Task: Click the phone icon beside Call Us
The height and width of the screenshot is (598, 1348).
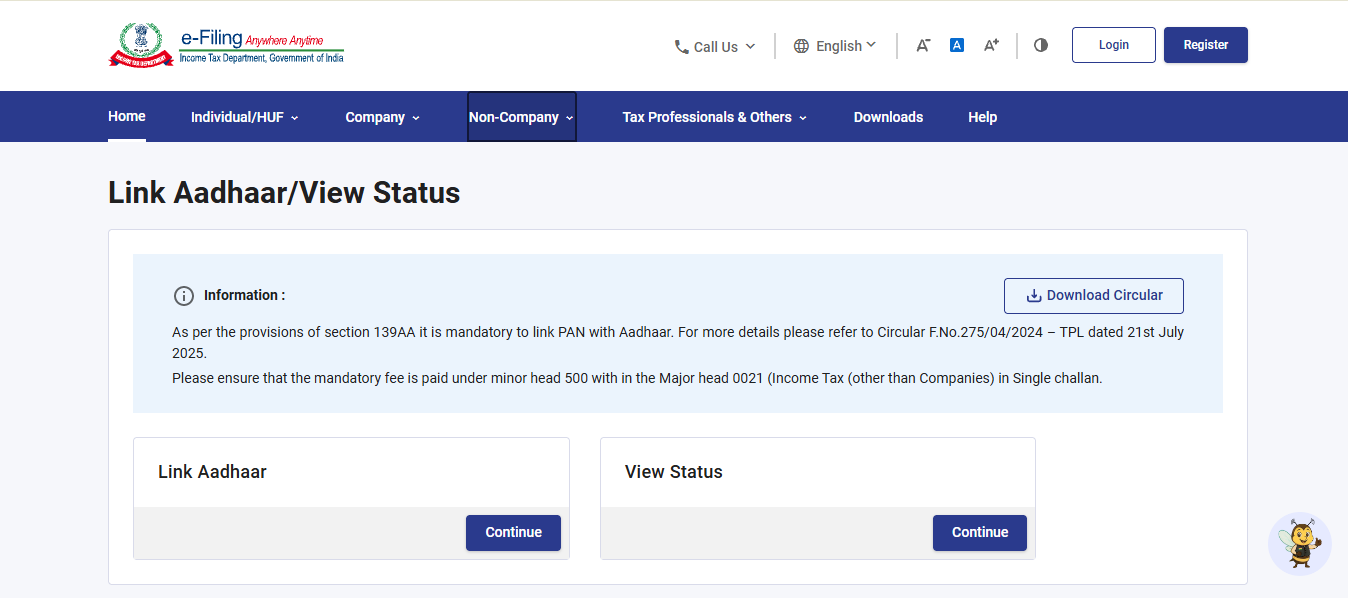Action: [x=681, y=46]
